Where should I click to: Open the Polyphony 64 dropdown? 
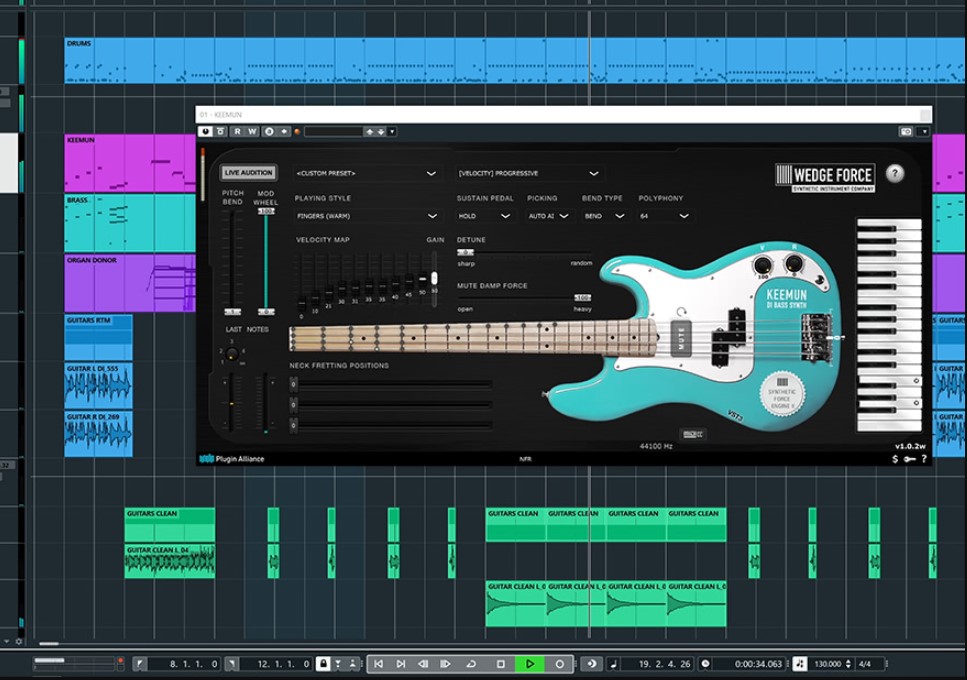coord(664,216)
